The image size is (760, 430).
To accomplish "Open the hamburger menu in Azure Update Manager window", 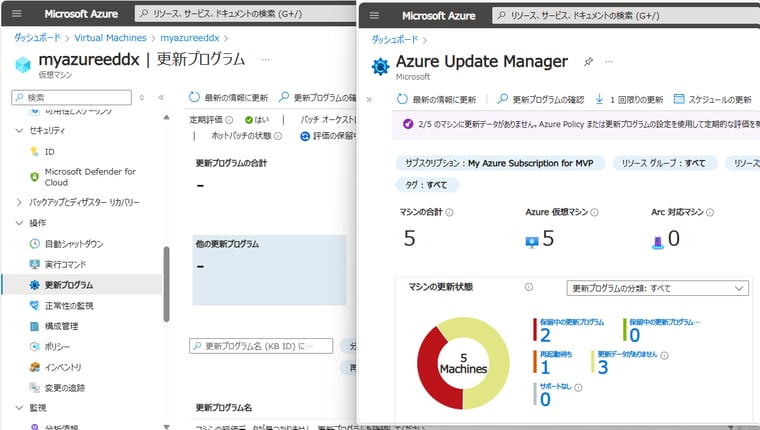I will click(x=374, y=16).
